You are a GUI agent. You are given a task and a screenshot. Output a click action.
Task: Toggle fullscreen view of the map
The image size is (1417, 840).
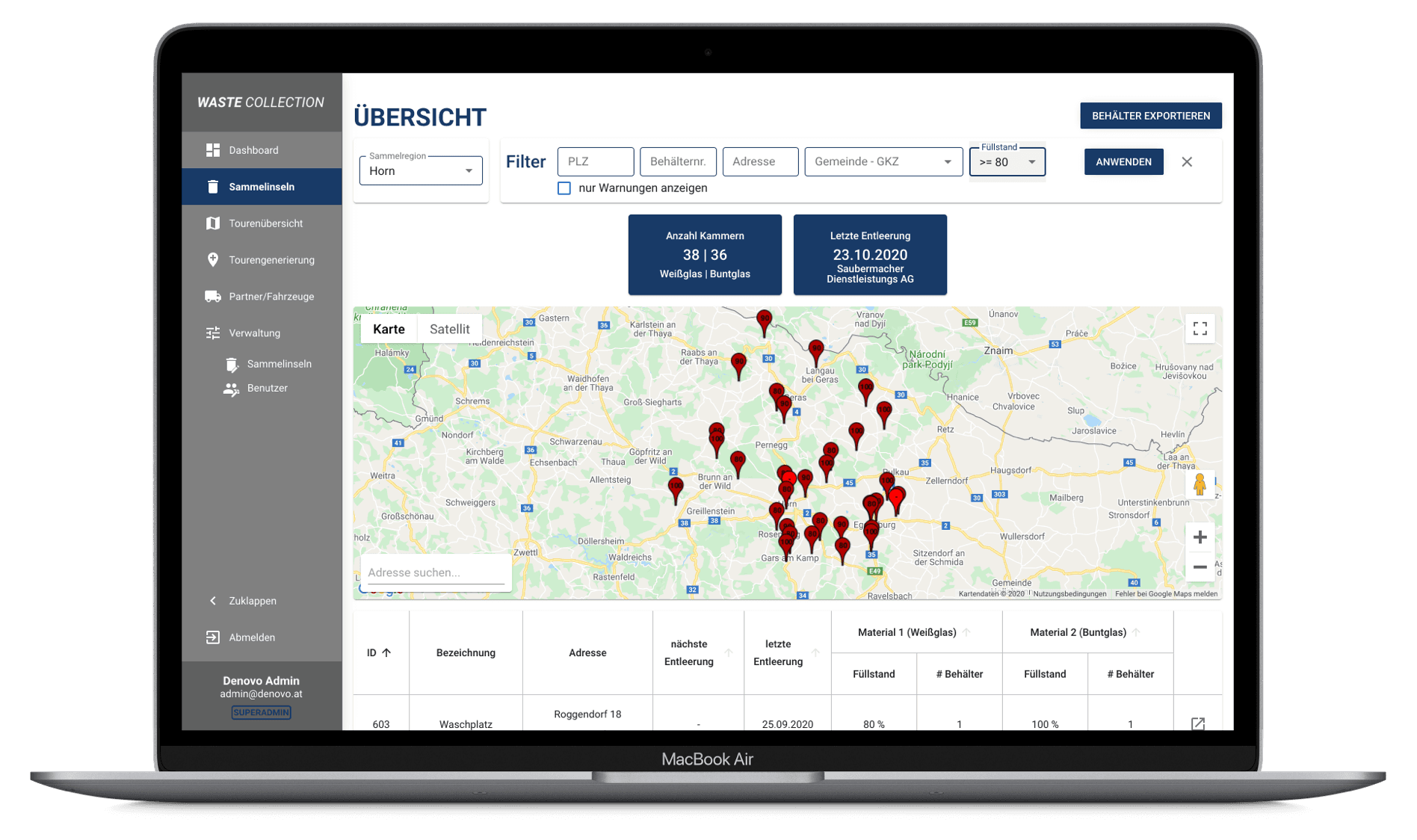tap(1200, 329)
